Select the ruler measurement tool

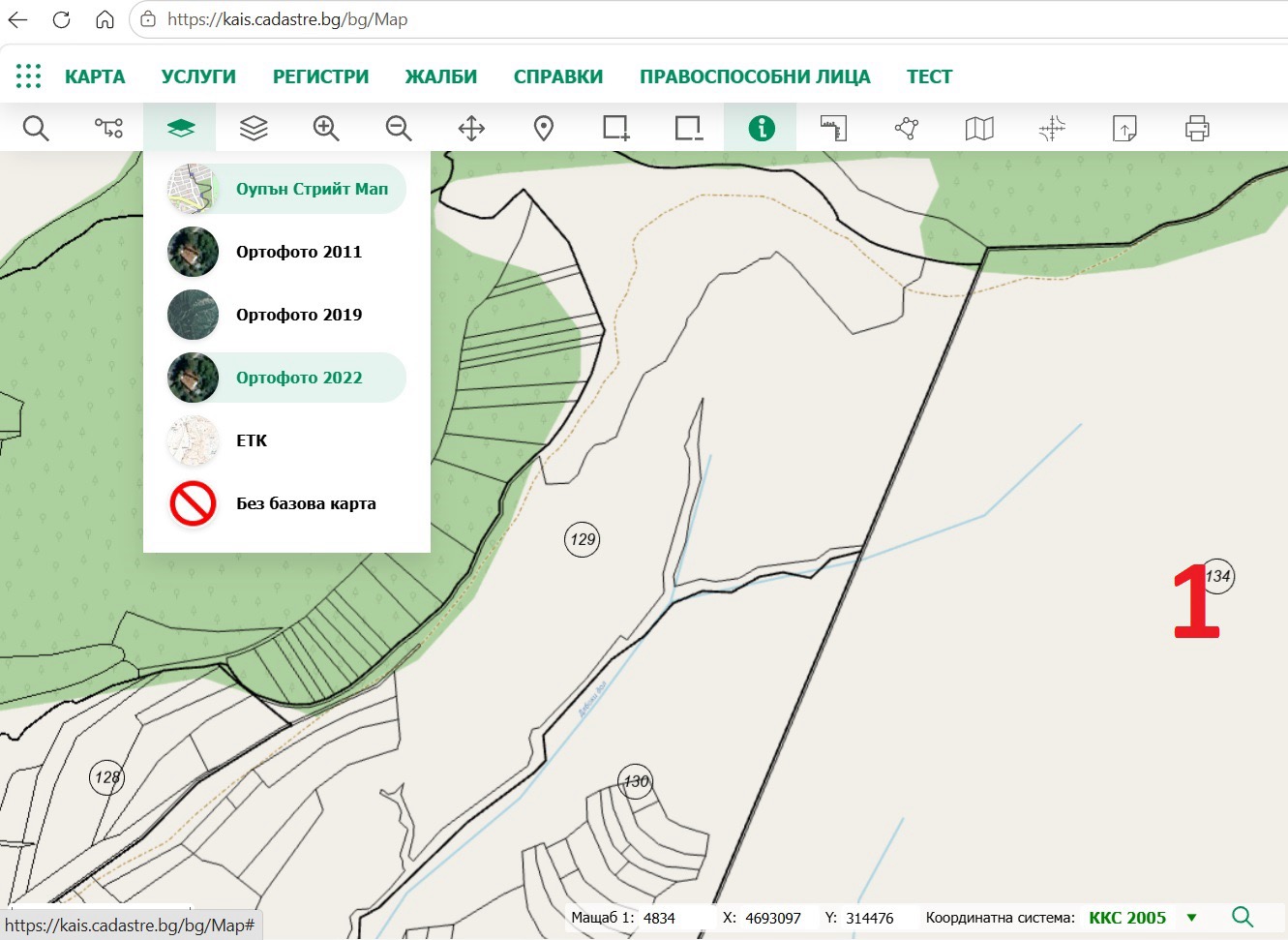pos(834,128)
